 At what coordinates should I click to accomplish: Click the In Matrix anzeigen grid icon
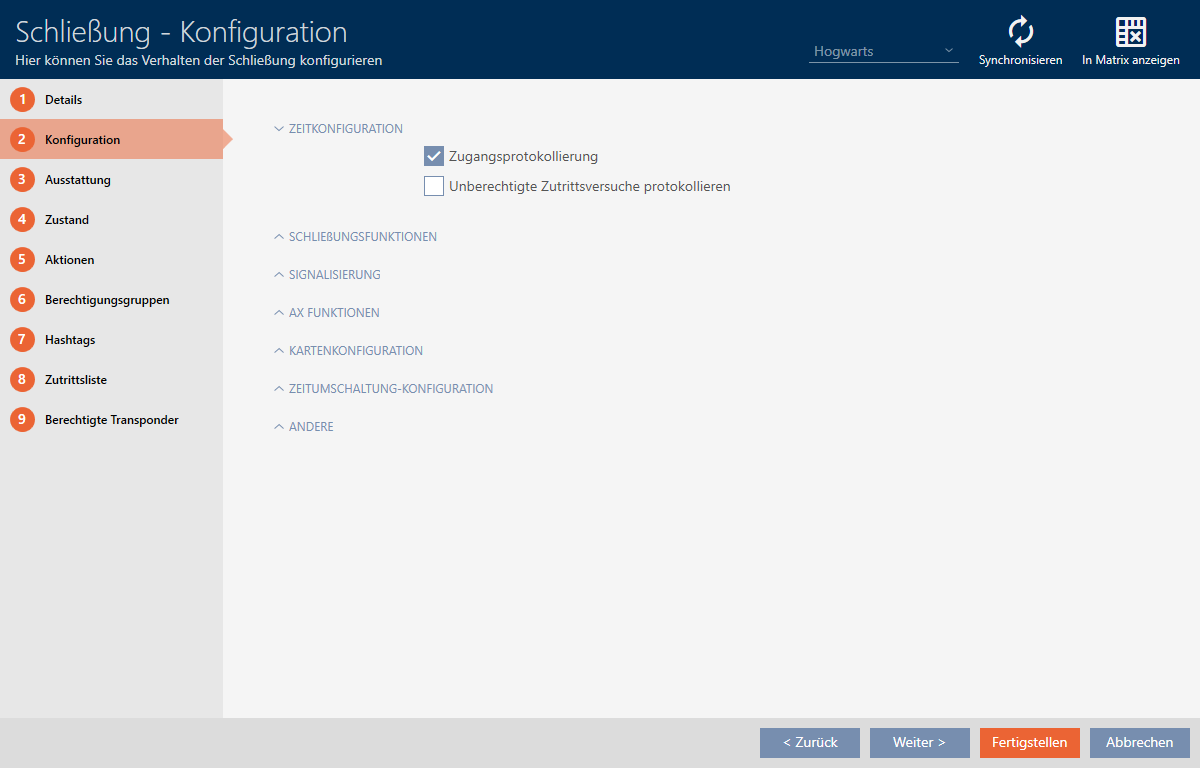click(1130, 33)
